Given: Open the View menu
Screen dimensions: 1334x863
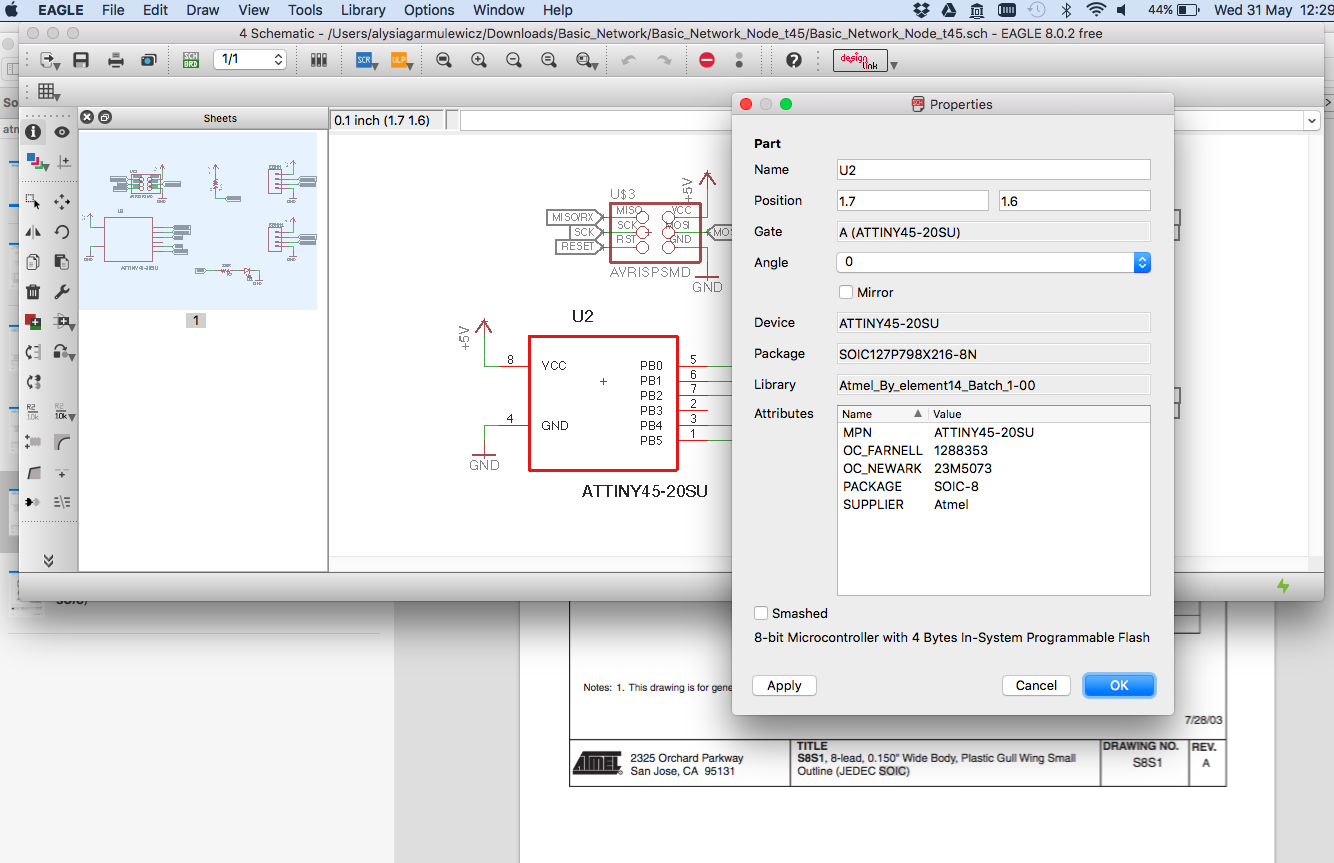Looking at the screenshot, I should 254,10.
